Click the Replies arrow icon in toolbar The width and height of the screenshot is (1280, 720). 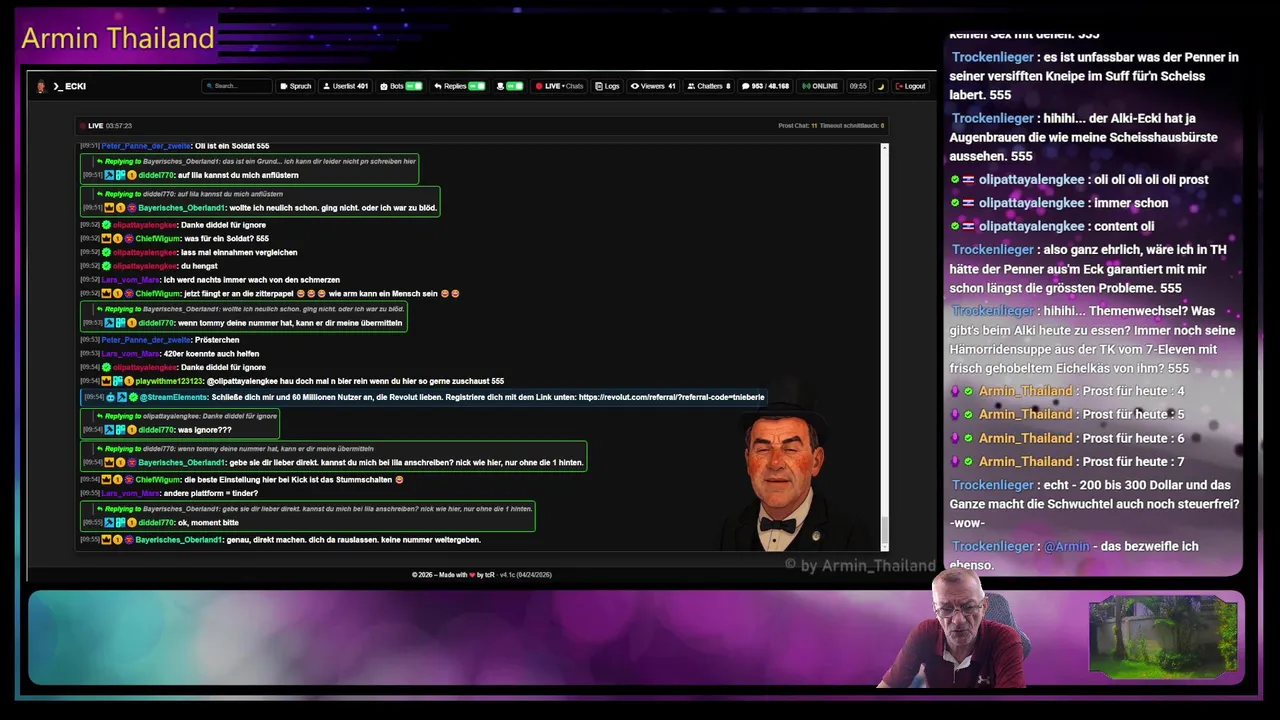point(438,86)
